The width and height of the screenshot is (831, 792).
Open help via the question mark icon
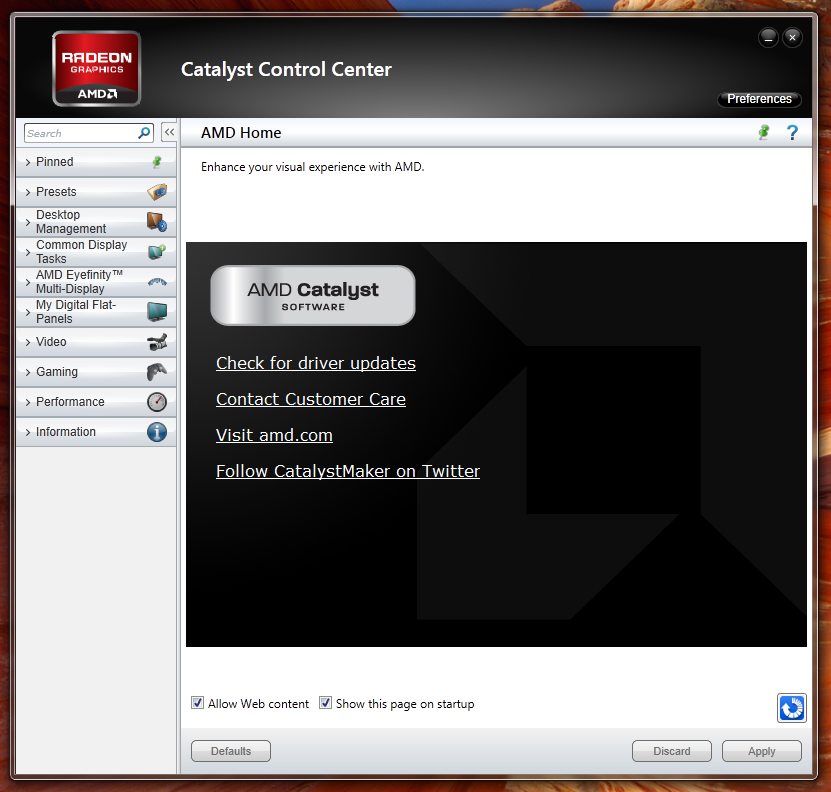tap(792, 132)
